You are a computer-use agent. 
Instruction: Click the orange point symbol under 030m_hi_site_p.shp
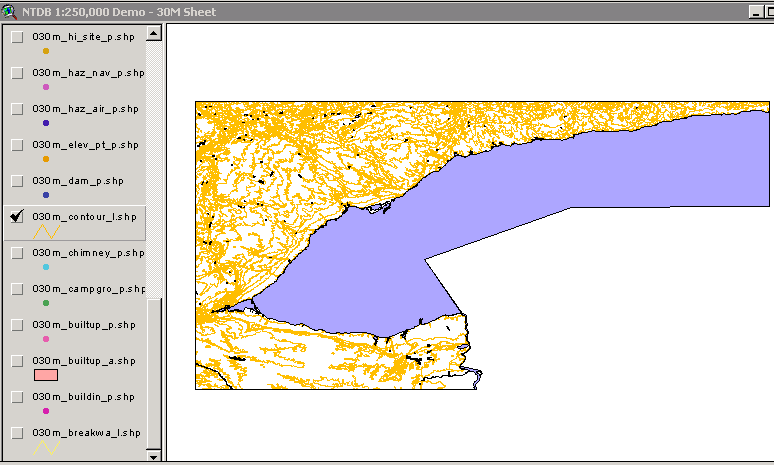46,51
